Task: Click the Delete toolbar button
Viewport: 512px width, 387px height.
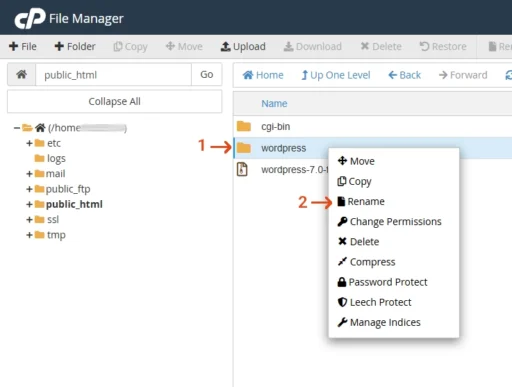Action: (x=381, y=46)
